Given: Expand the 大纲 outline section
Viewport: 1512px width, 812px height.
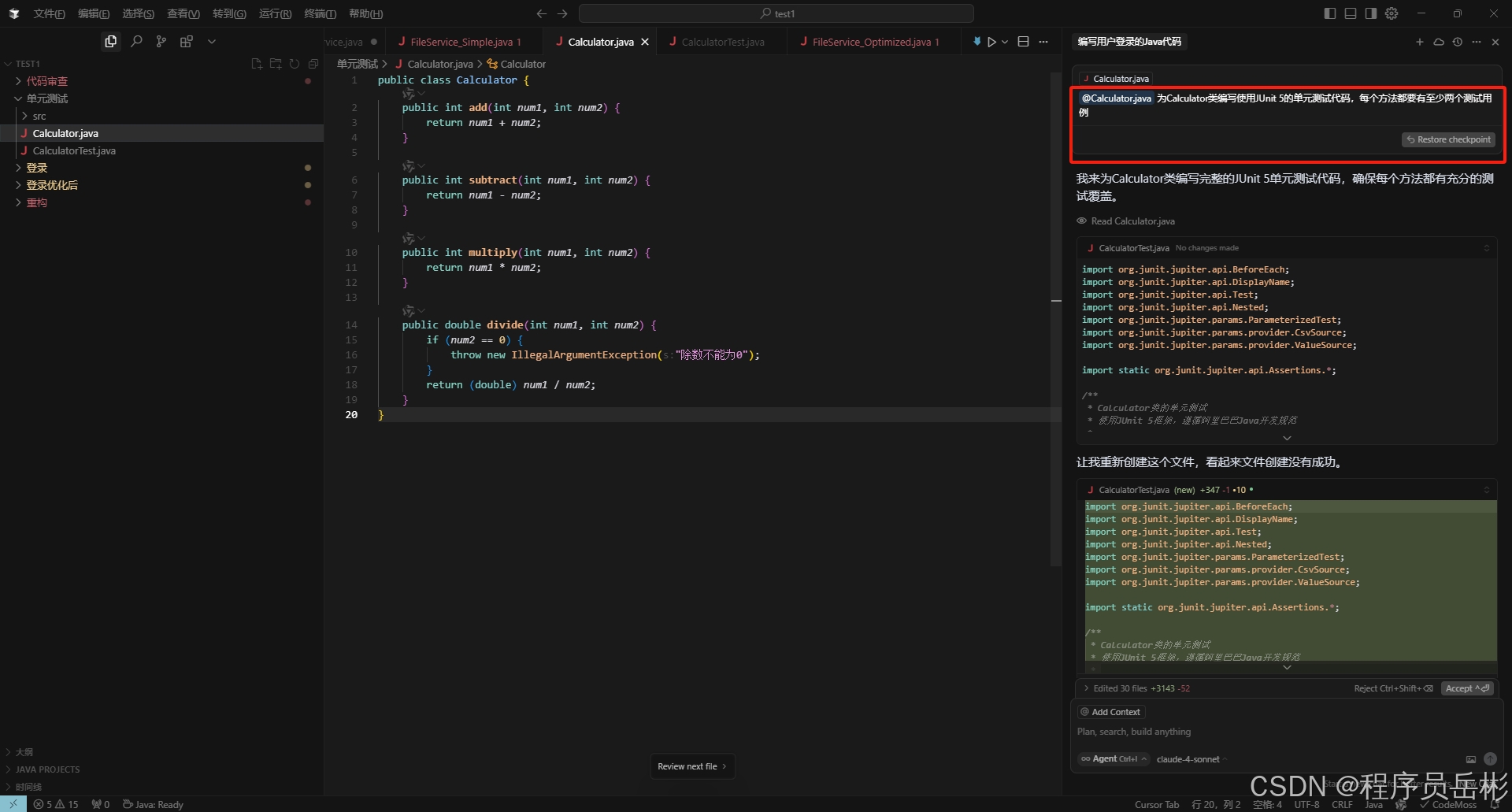Looking at the screenshot, I should pyautogui.click(x=24, y=752).
